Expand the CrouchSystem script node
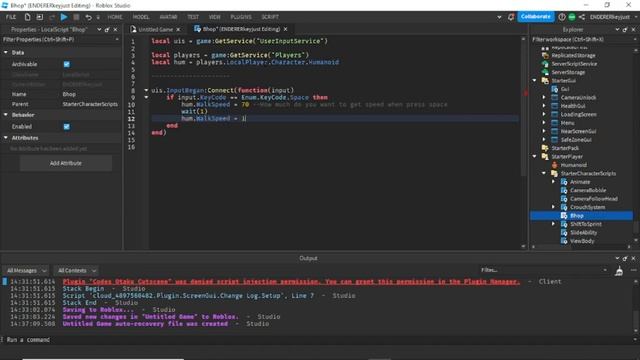 click(x=553, y=207)
